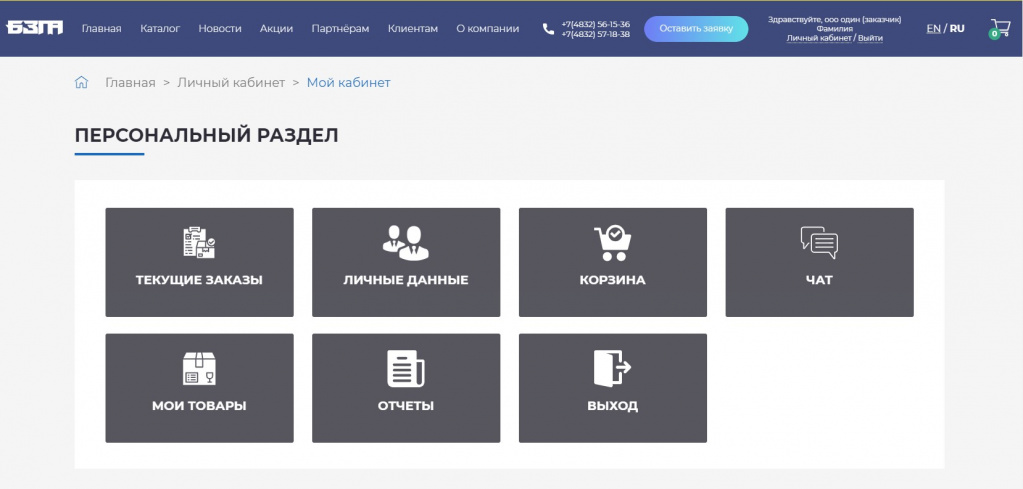The image size is (1023, 489).
Task: Click phone number +7(4832) 57-18-38
Action: click(596, 34)
